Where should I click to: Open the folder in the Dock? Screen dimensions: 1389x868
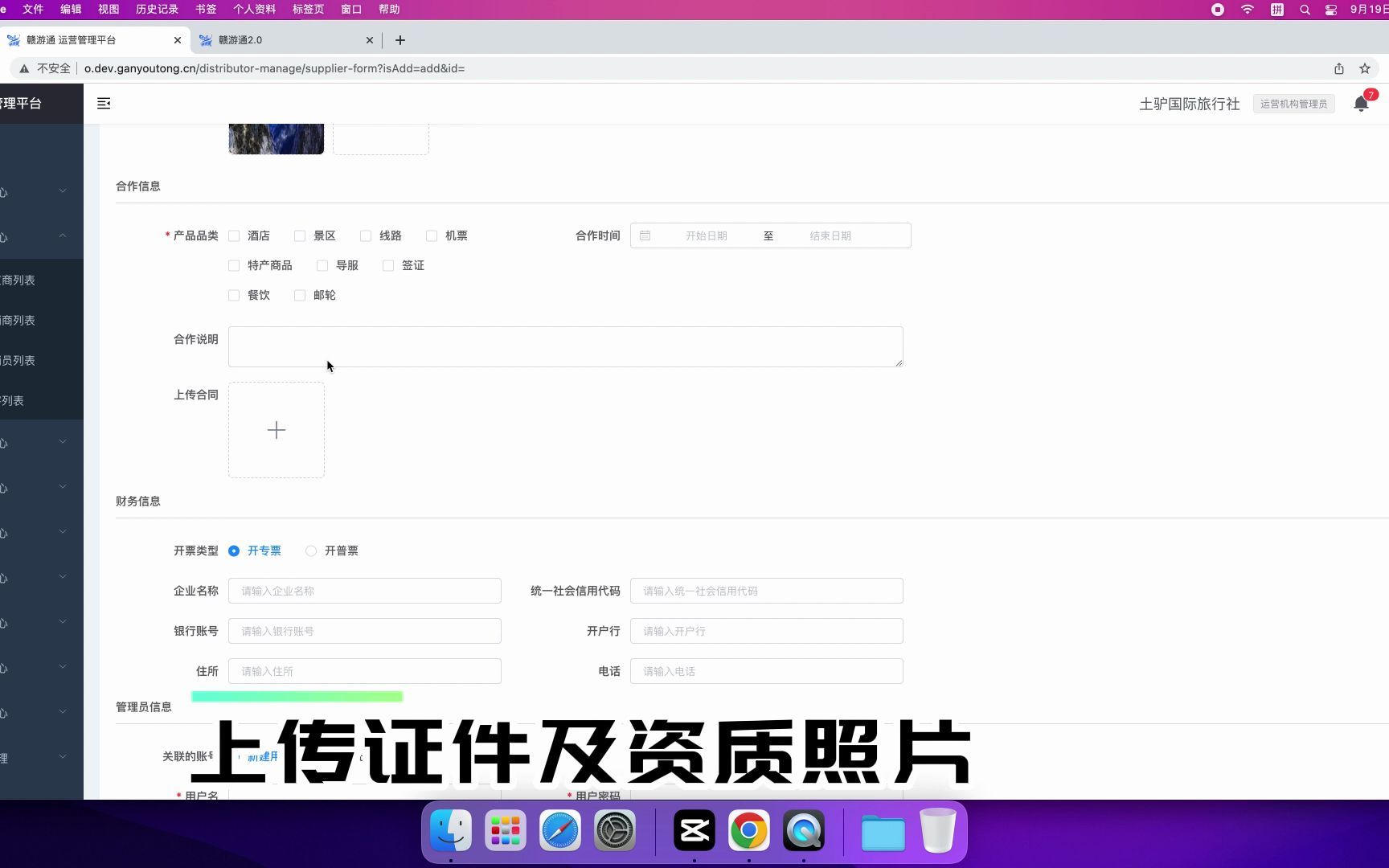[883, 832]
